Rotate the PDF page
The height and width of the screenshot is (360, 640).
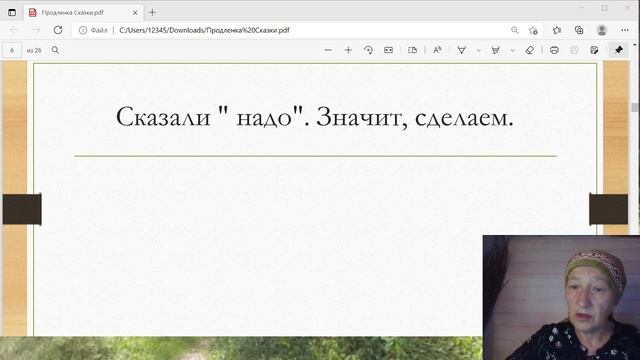pos(368,50)
